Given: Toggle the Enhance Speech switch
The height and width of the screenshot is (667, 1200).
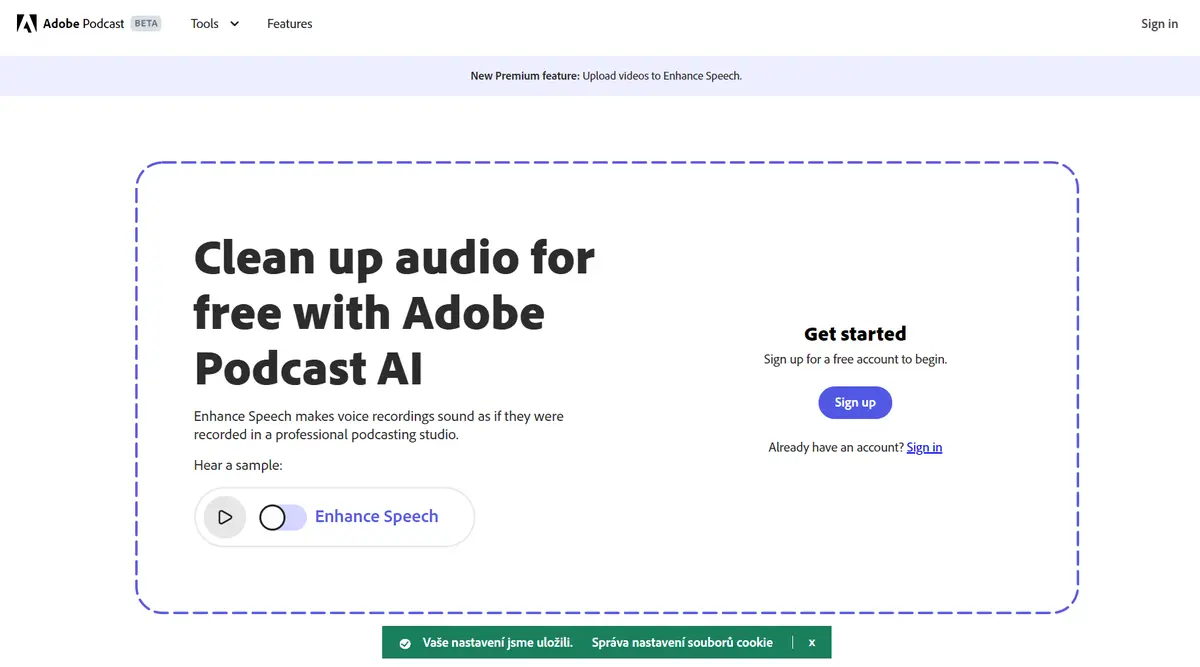Looking at the screenshot, I should coord(282,517).
